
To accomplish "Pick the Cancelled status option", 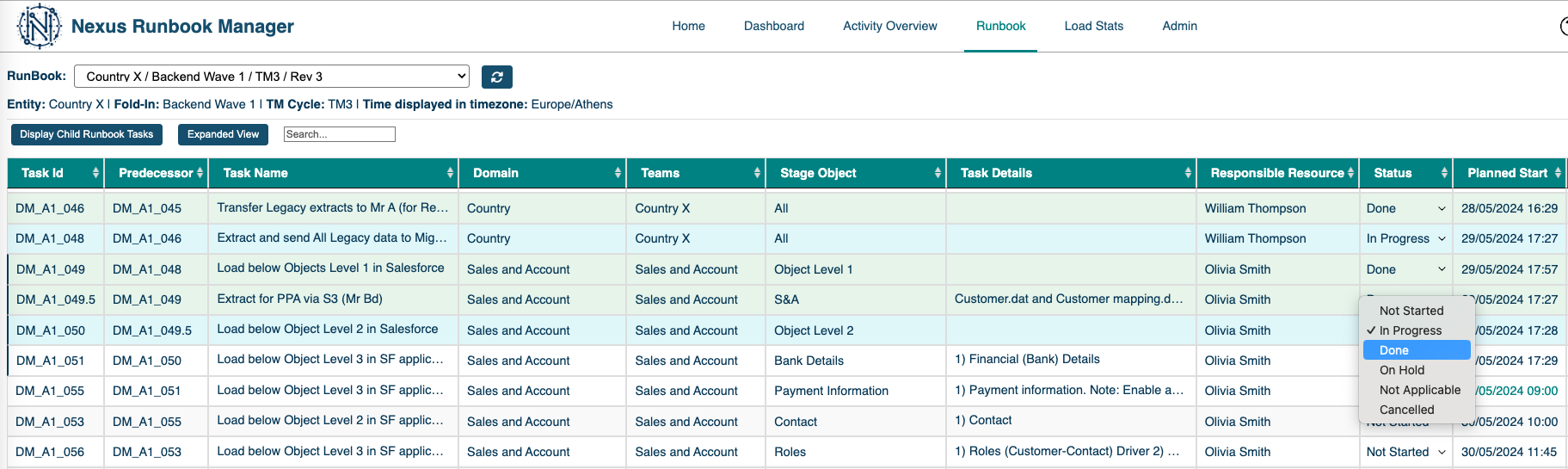I will point(1406,410).
